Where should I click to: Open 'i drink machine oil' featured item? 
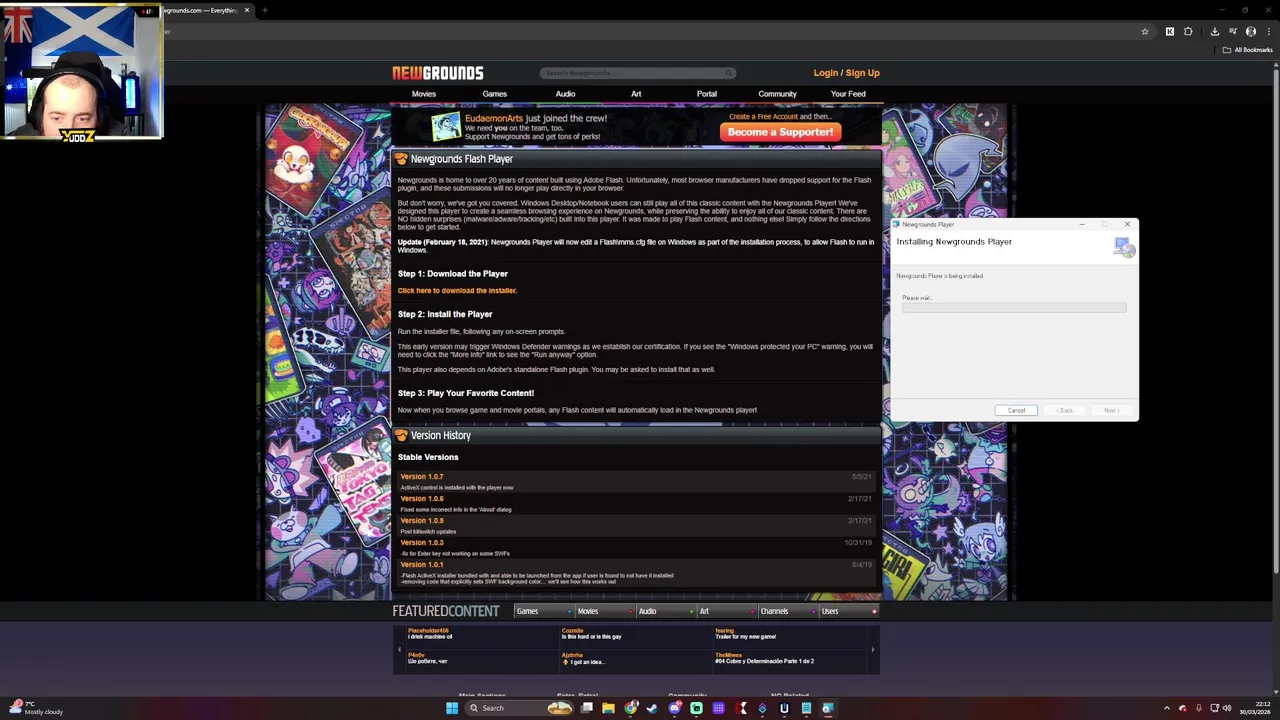[x=430, y=637]
